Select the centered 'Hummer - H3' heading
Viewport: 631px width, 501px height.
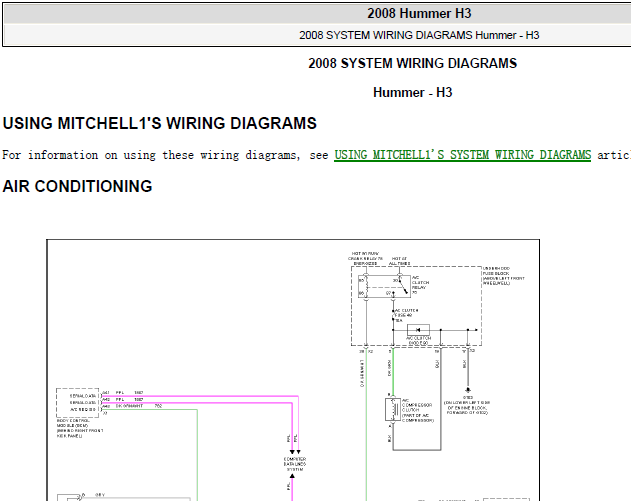click(412, 92)
